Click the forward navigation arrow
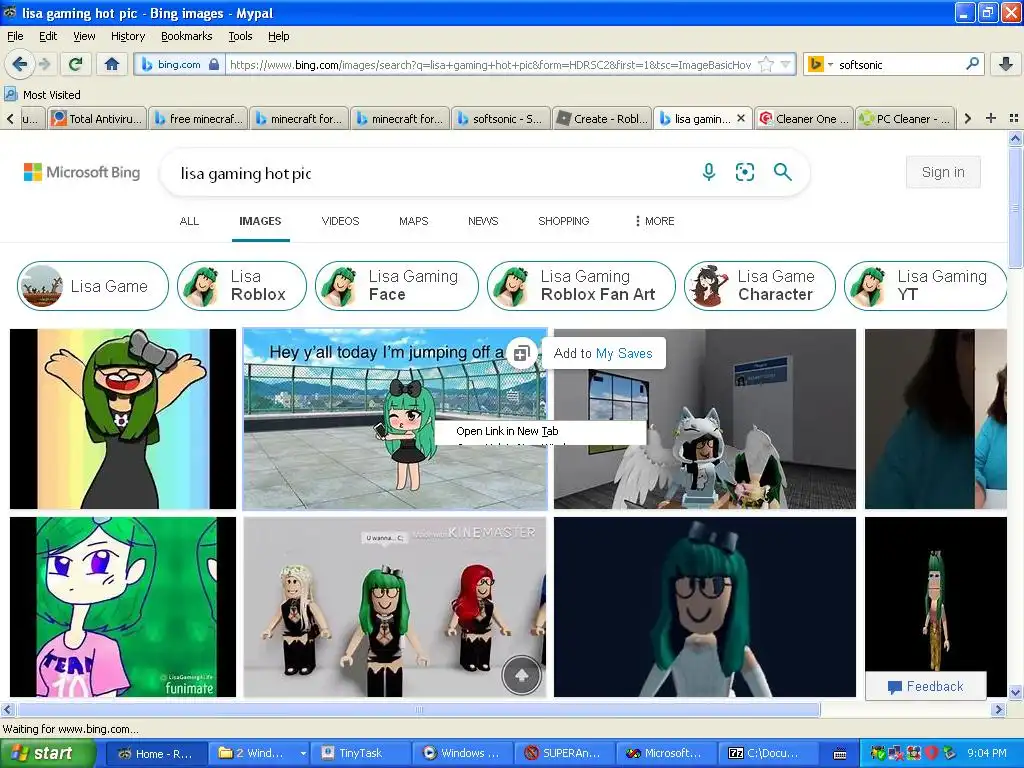This screenshot has width=1024, height=768. point(44,64)
